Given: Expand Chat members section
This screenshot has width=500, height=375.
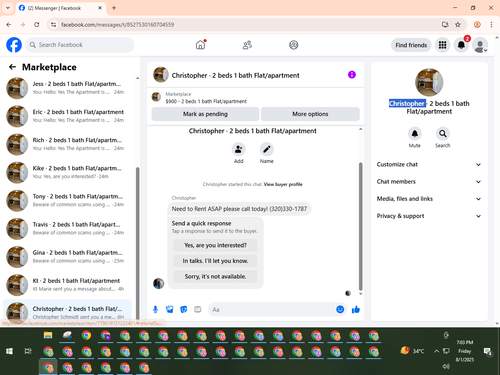Looking at the screenshot, I should coord(429,182).
